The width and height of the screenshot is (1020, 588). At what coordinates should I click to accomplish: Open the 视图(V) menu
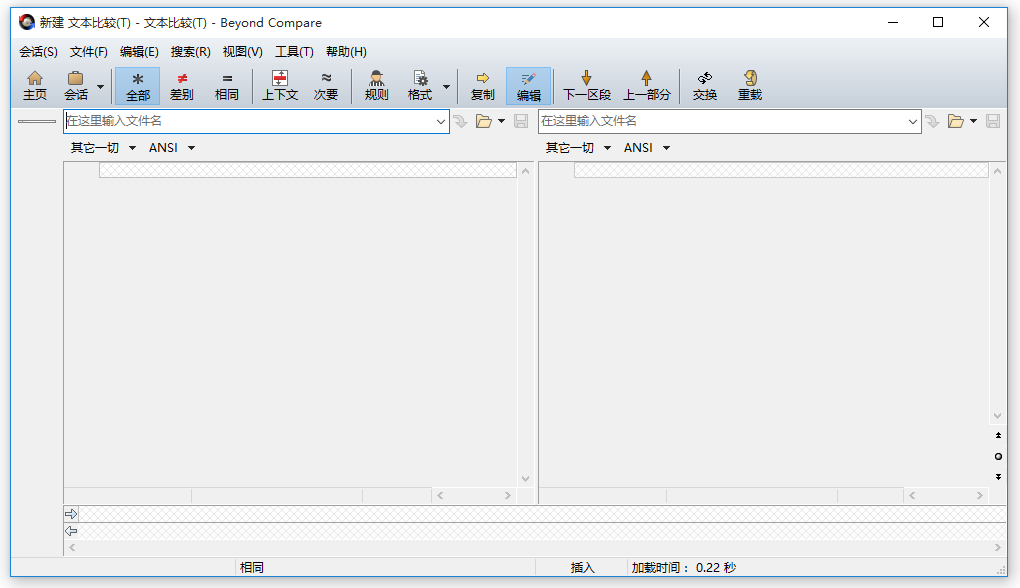pos(243,51)
